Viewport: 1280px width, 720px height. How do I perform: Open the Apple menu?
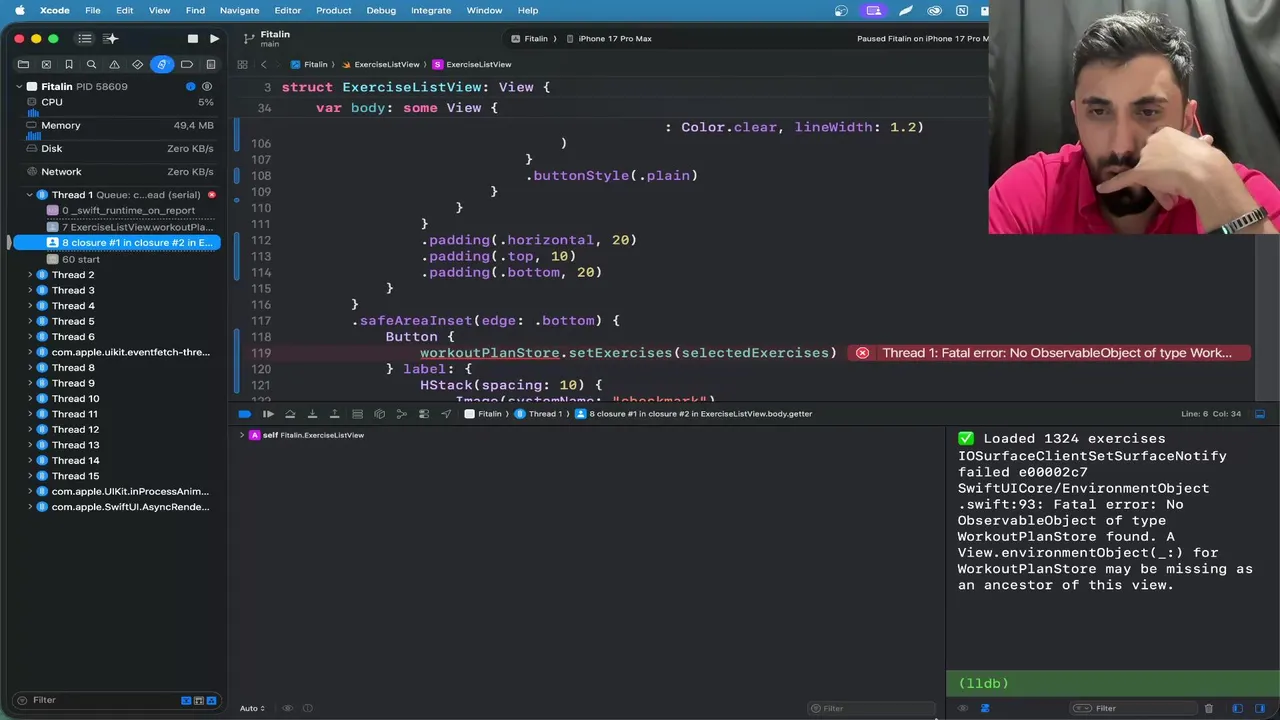tap(19, 10)
